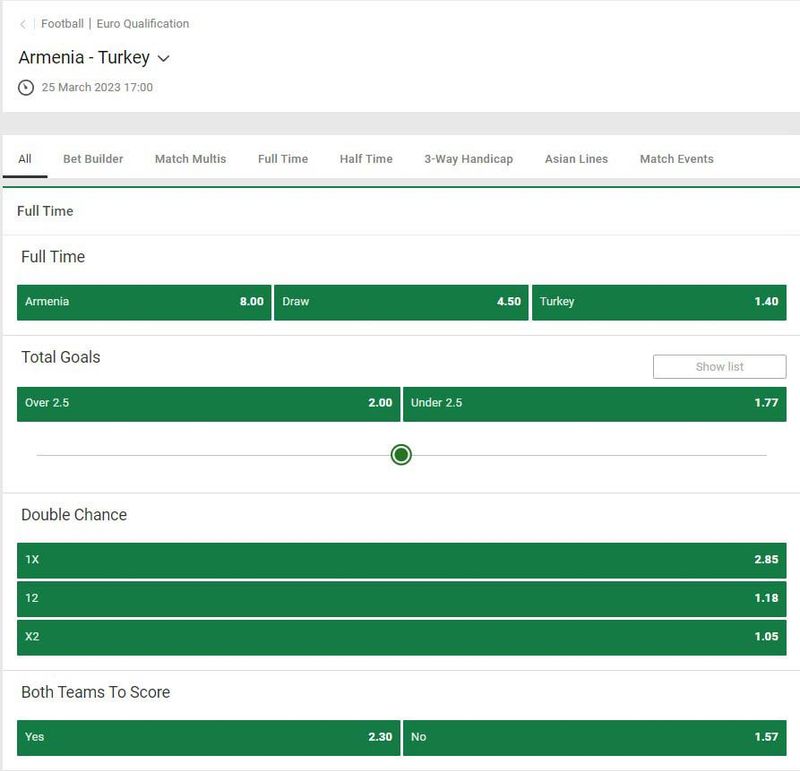The width and height of the screenshot is (800, 771).
Task: Choose Over 2.5 goals at 2.00
Action: (x=208, y=404)
